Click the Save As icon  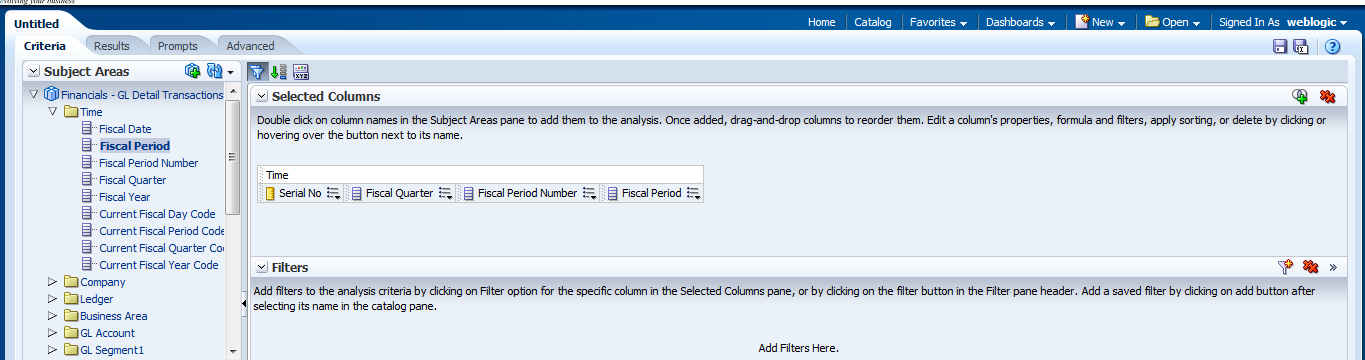click(1301, 46)
